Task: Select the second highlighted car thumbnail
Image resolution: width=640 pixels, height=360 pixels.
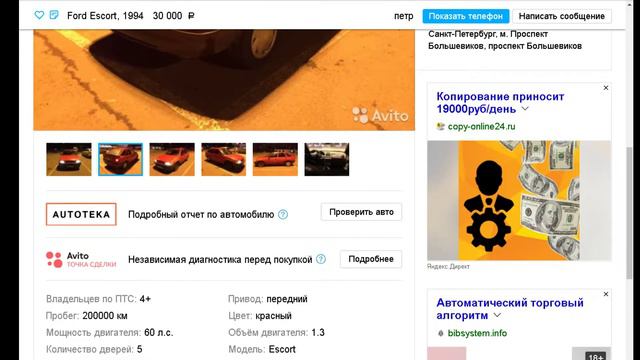Action: coord(120,160)
